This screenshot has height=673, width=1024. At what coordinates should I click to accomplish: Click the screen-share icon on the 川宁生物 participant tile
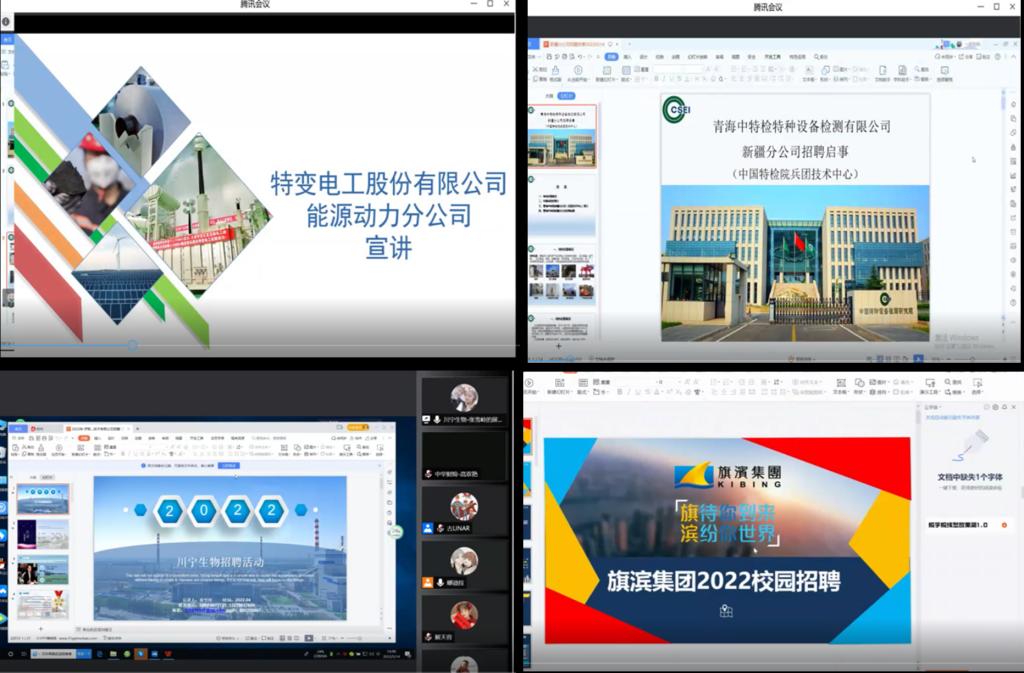click(427, 419)
